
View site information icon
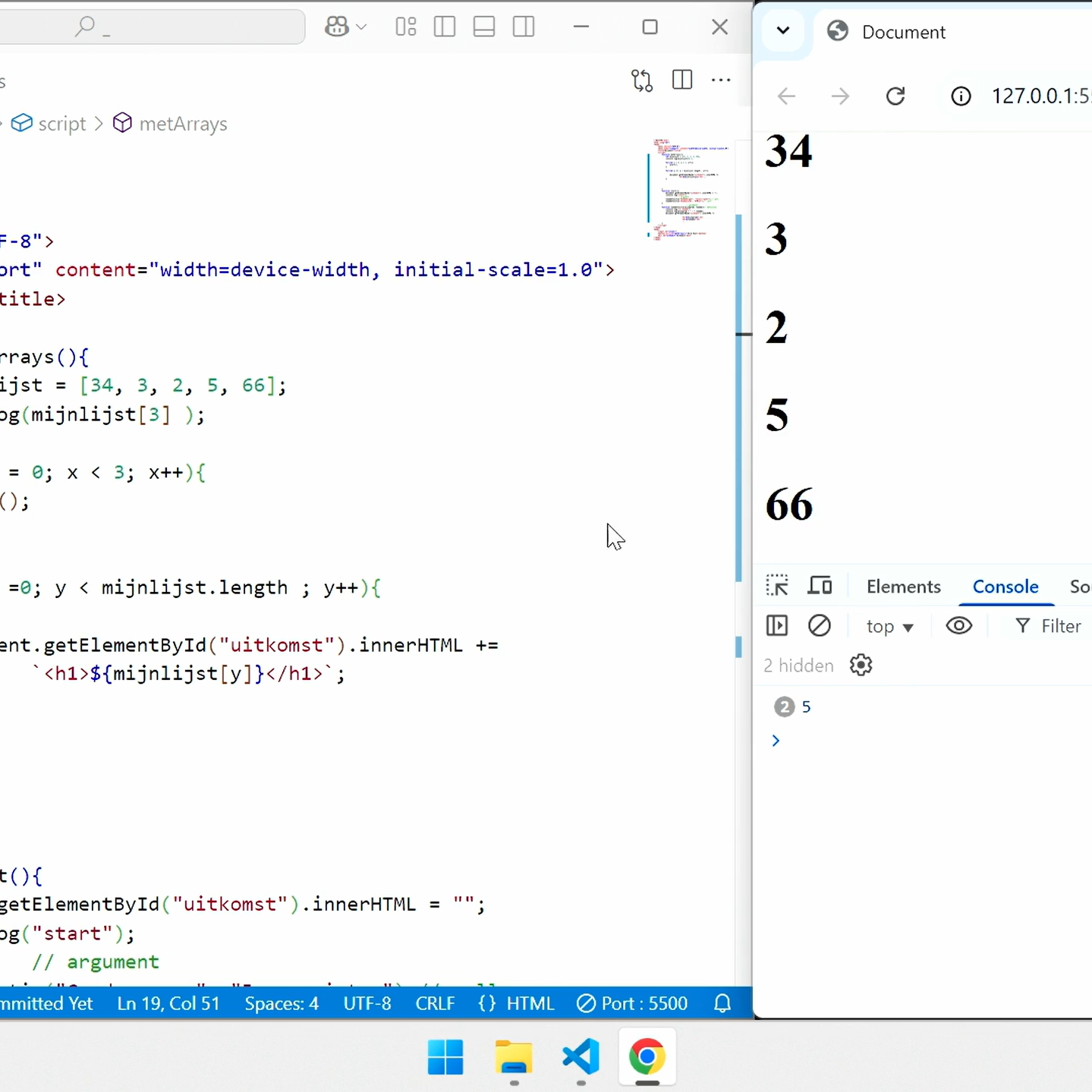[x=961, y=96]
